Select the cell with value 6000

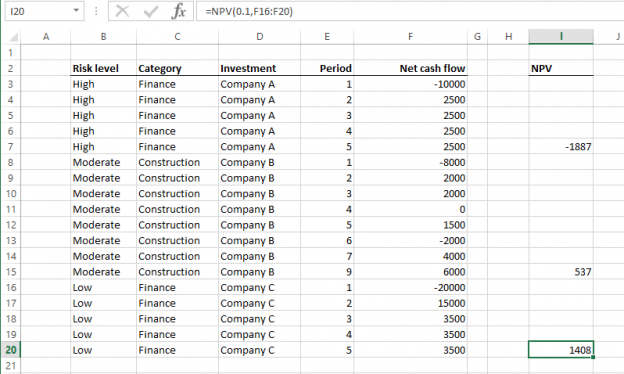[x=410, y=272]
